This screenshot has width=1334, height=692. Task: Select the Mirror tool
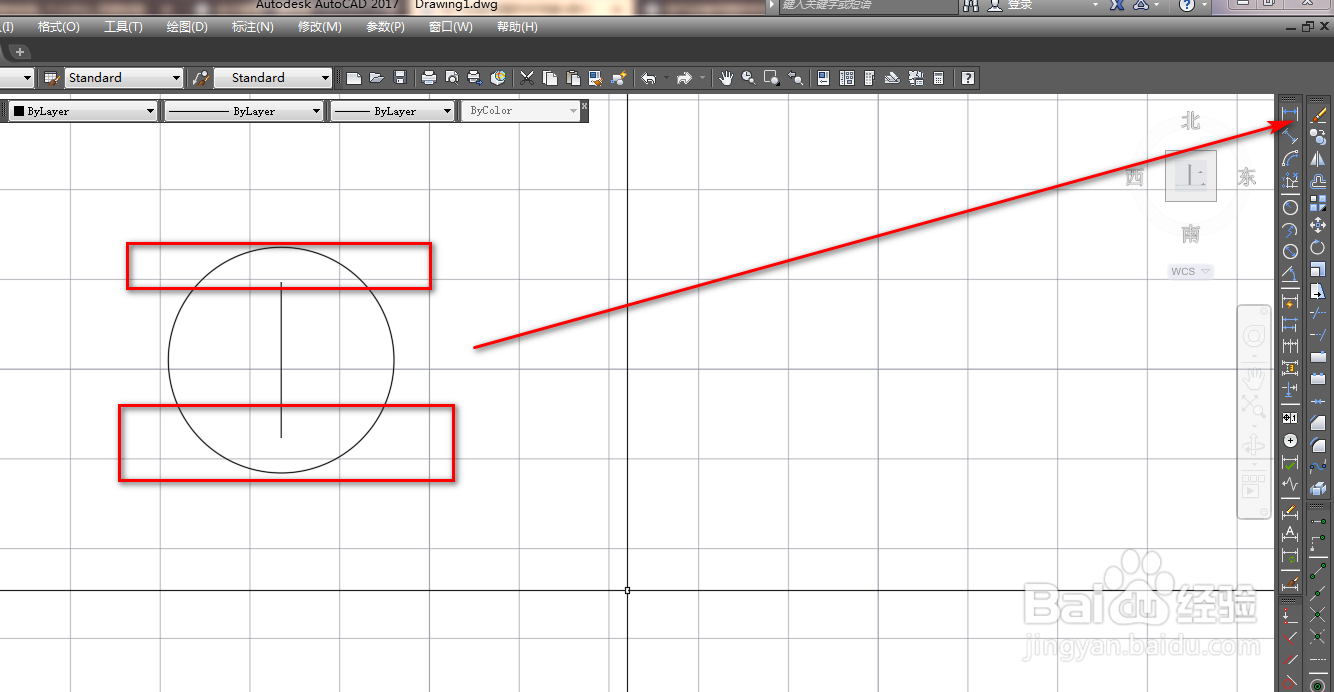click(1317, 159)
